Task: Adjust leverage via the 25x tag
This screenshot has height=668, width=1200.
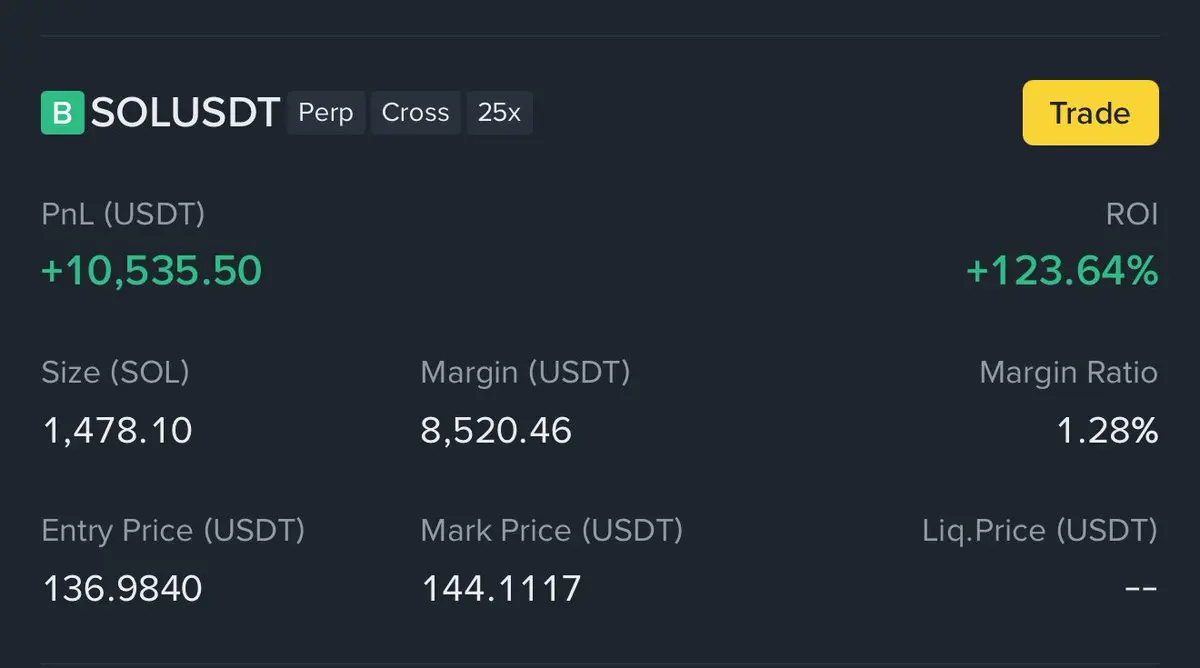Action: point(499,113)
